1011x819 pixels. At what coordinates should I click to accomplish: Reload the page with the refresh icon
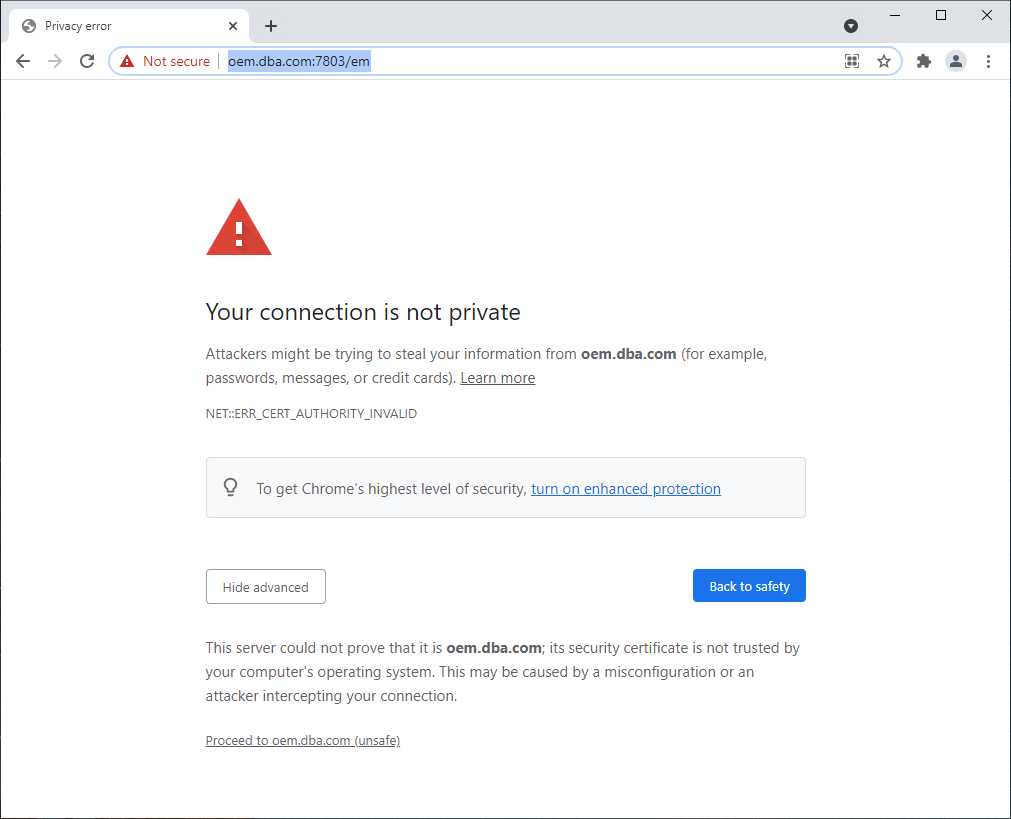coord(87,61)
